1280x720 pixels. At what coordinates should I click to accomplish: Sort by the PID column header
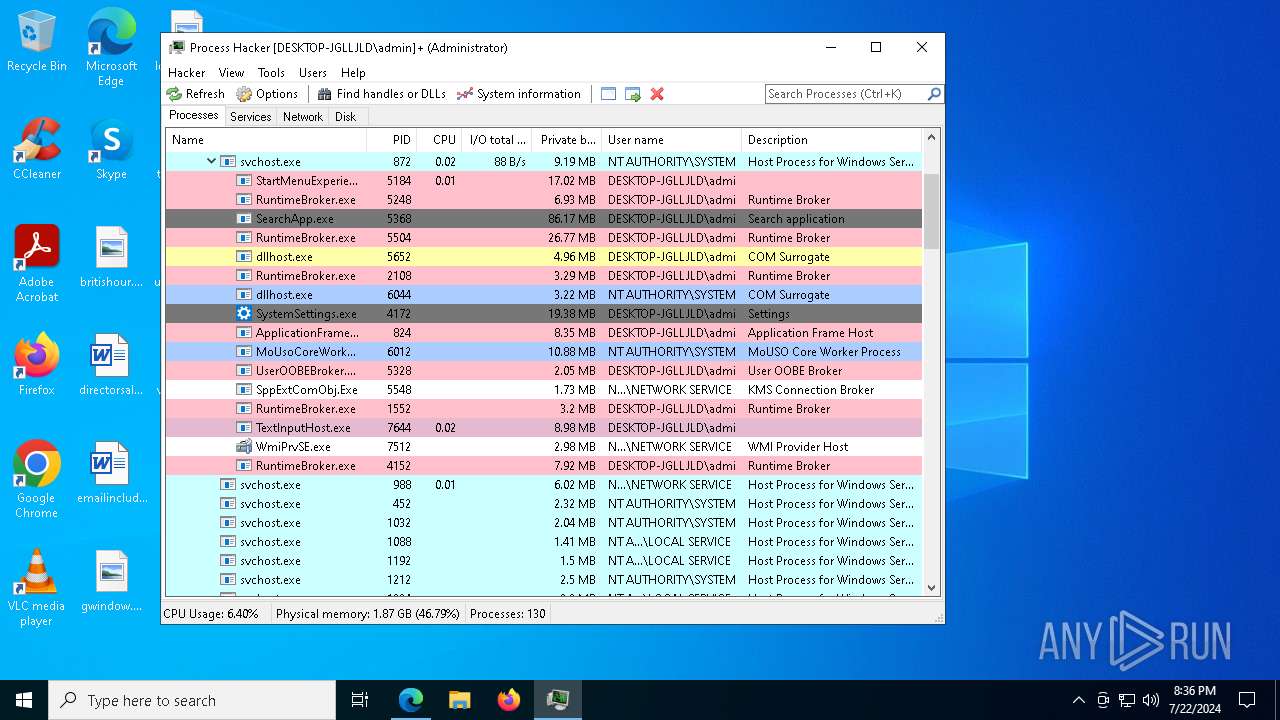click(x=391, y=140)
